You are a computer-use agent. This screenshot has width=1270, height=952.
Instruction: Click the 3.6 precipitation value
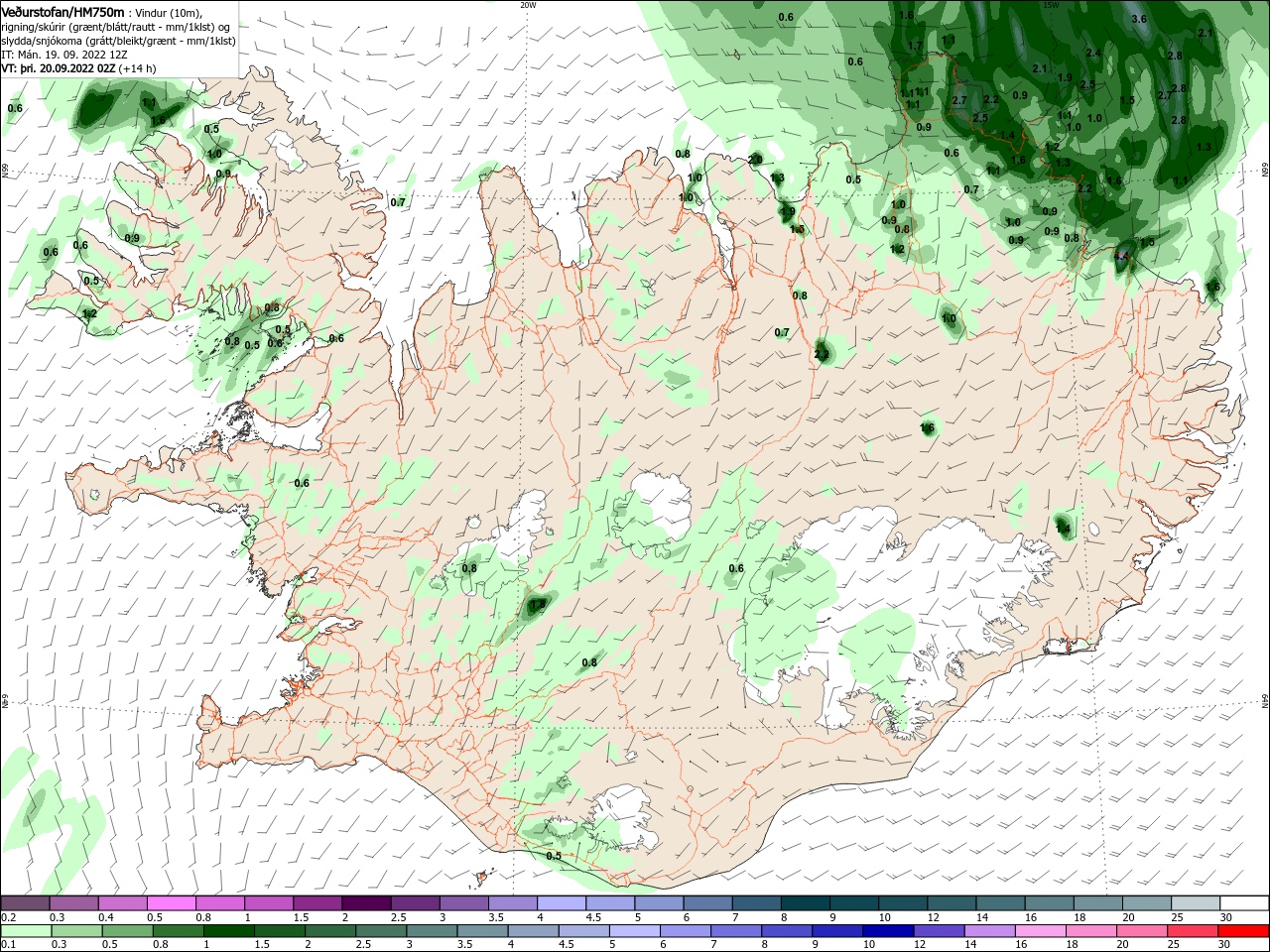[x=1139, y=19]
